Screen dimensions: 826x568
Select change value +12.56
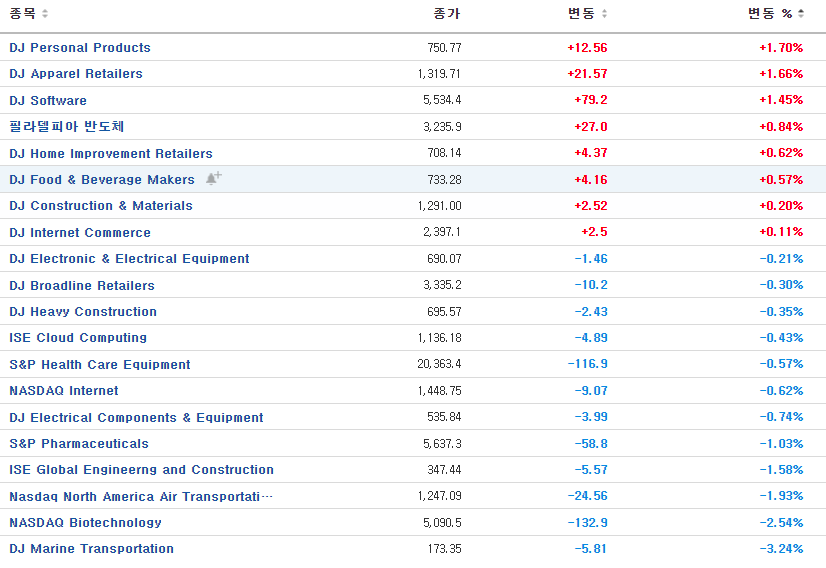tap(587, 48)
